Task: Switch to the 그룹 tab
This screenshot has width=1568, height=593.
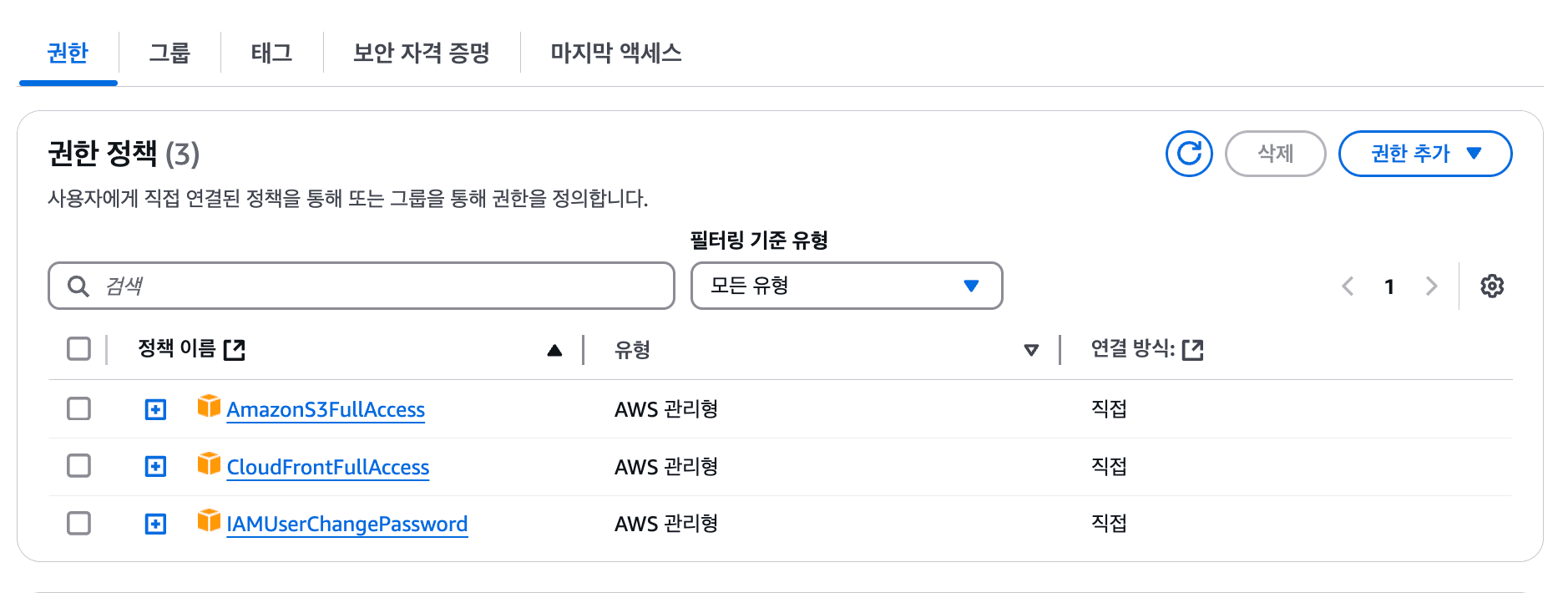Action: pyautogui.click(x=170, y=52)
